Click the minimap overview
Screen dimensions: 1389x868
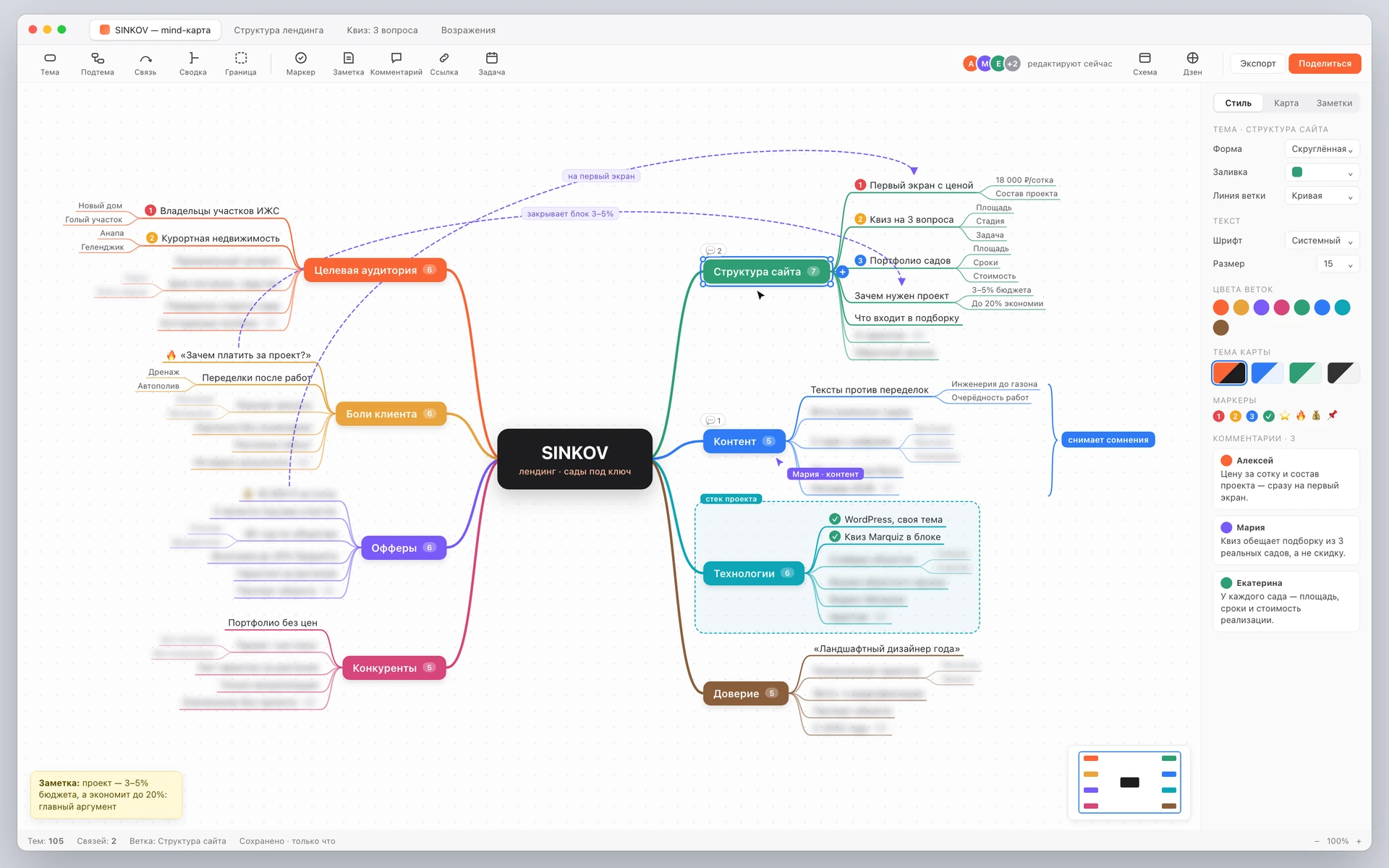coord(1129,782)
